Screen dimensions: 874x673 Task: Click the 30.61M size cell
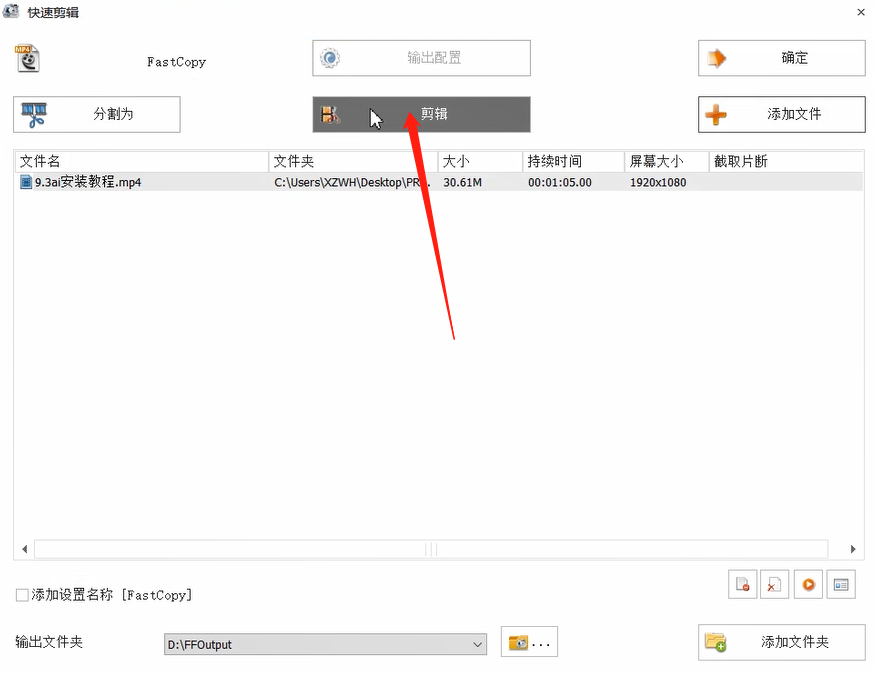coord(463,182)
